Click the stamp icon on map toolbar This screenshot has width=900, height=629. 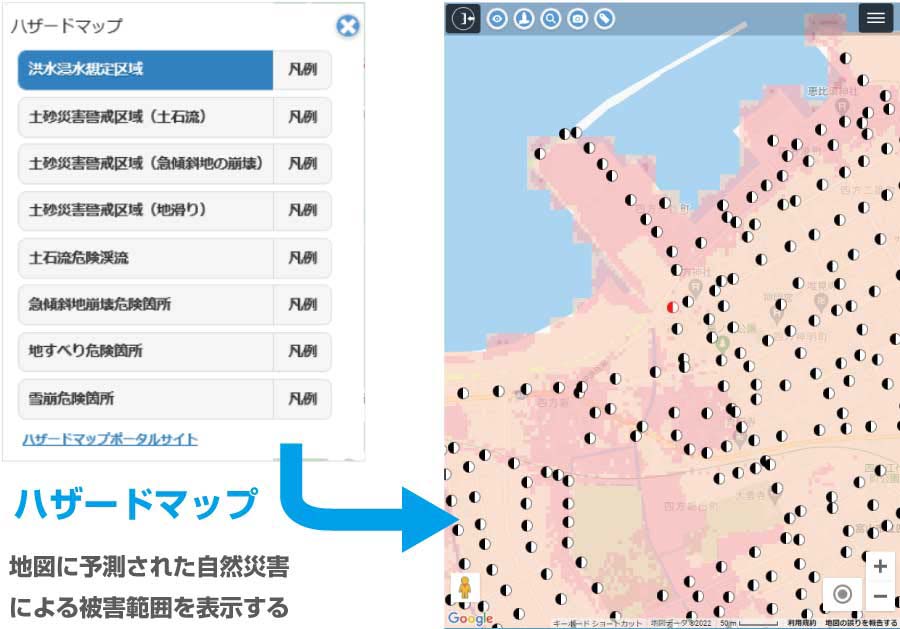click(524, 19)
